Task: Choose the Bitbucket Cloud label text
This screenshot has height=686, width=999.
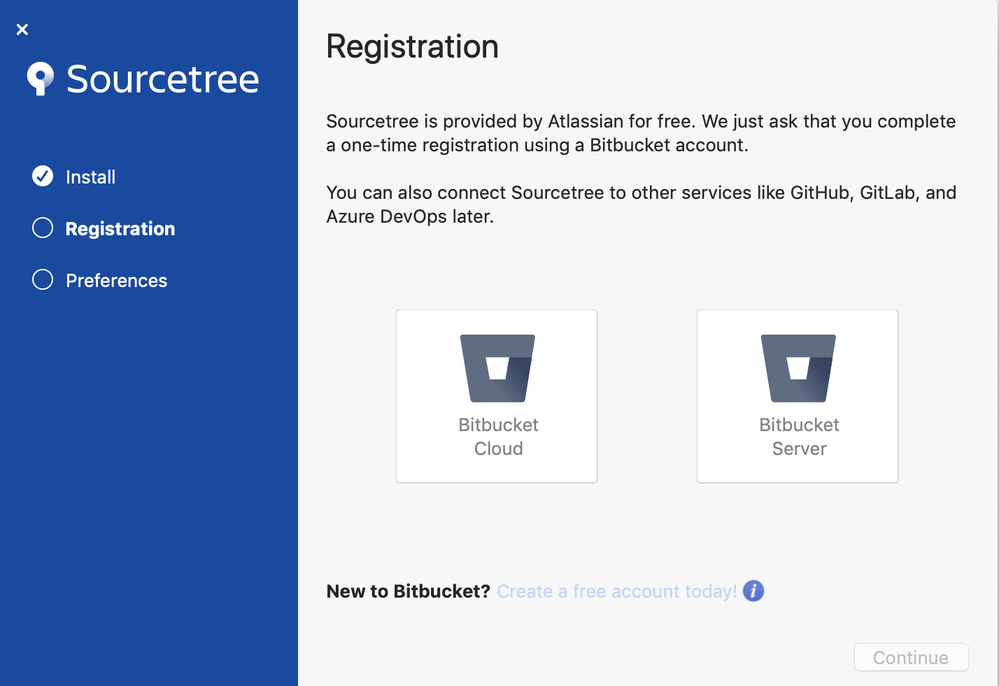Action: tap(498, 436)
